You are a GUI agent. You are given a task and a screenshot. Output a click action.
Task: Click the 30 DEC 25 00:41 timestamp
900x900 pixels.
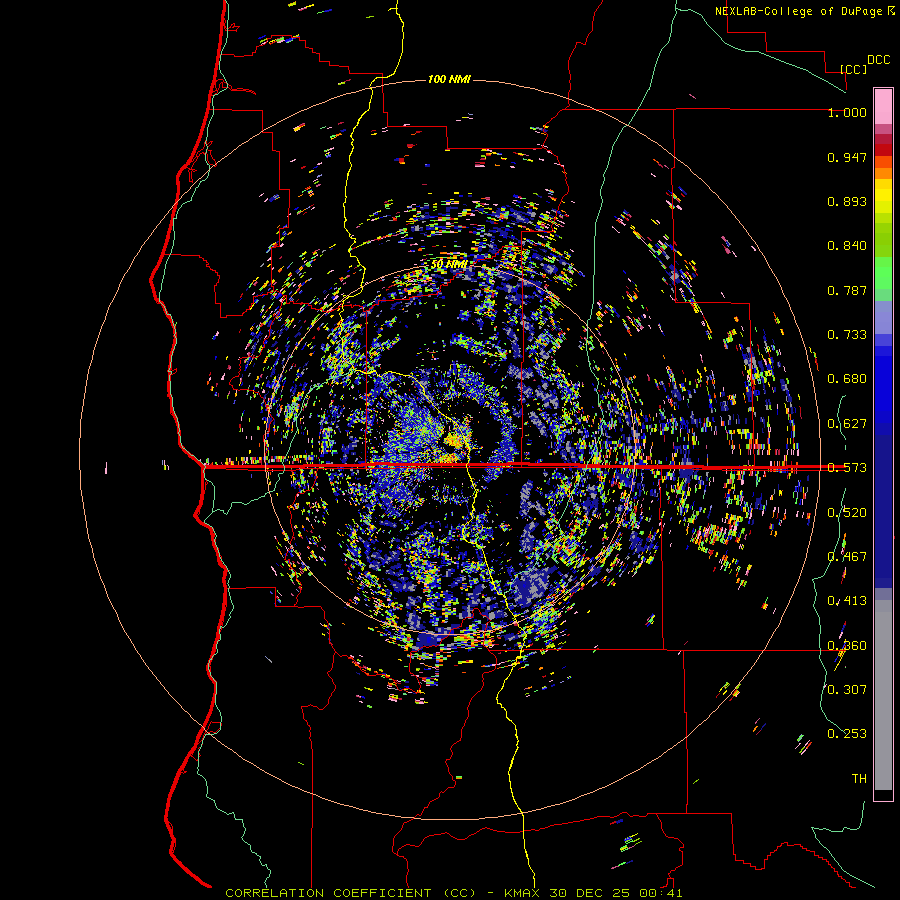pos(616,893)
